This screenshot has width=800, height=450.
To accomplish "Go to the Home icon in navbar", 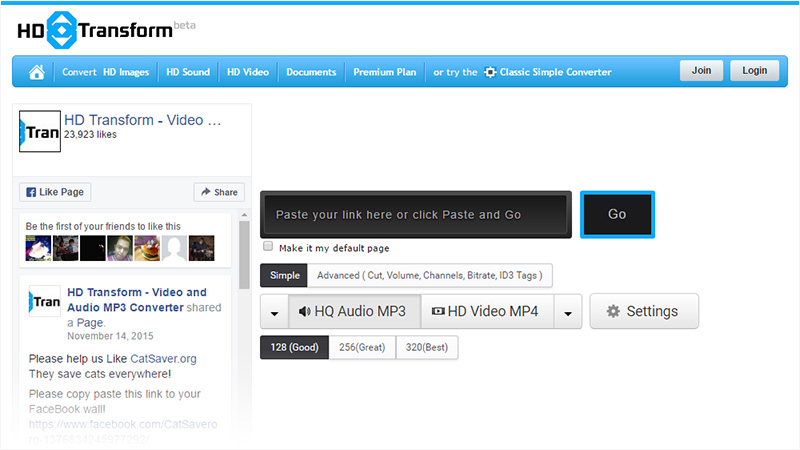I will tap(36, 72).
